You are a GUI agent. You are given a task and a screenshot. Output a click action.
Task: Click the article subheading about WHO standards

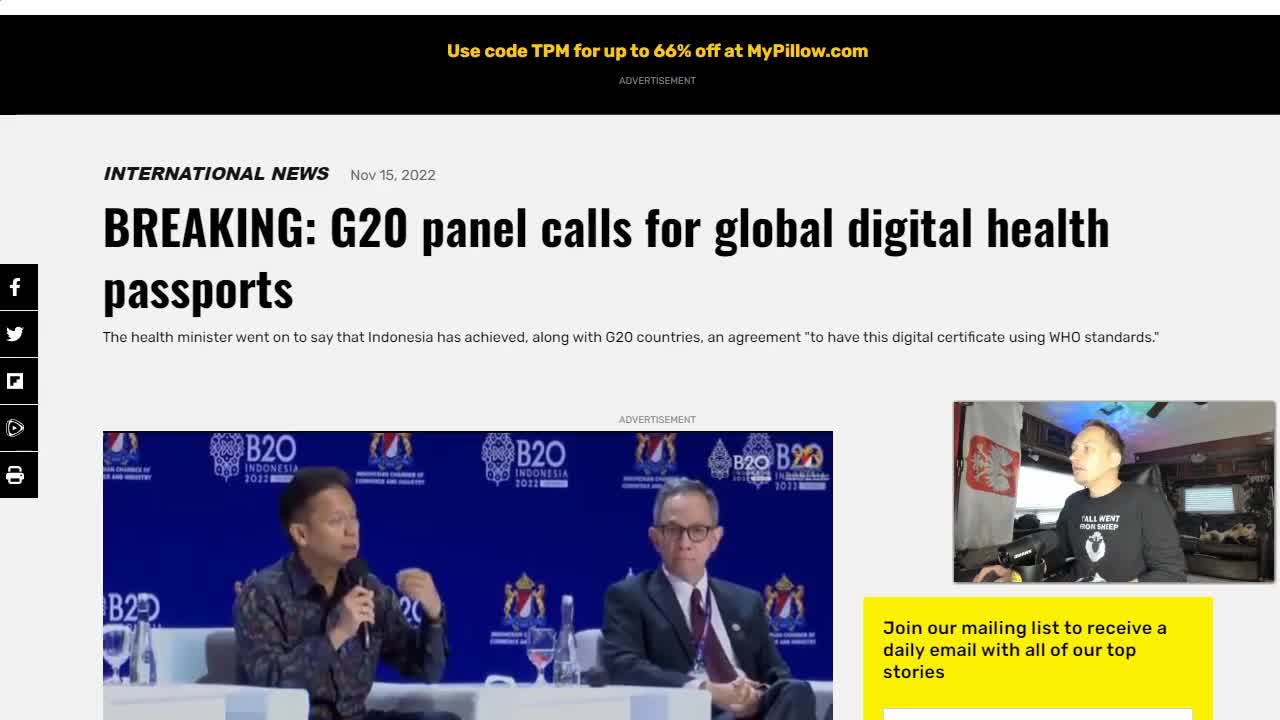pos(631,337)
